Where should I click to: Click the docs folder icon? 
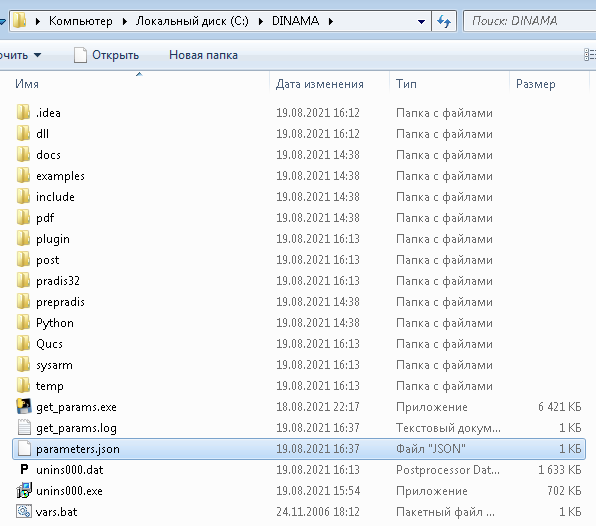(x=23, y=154)
